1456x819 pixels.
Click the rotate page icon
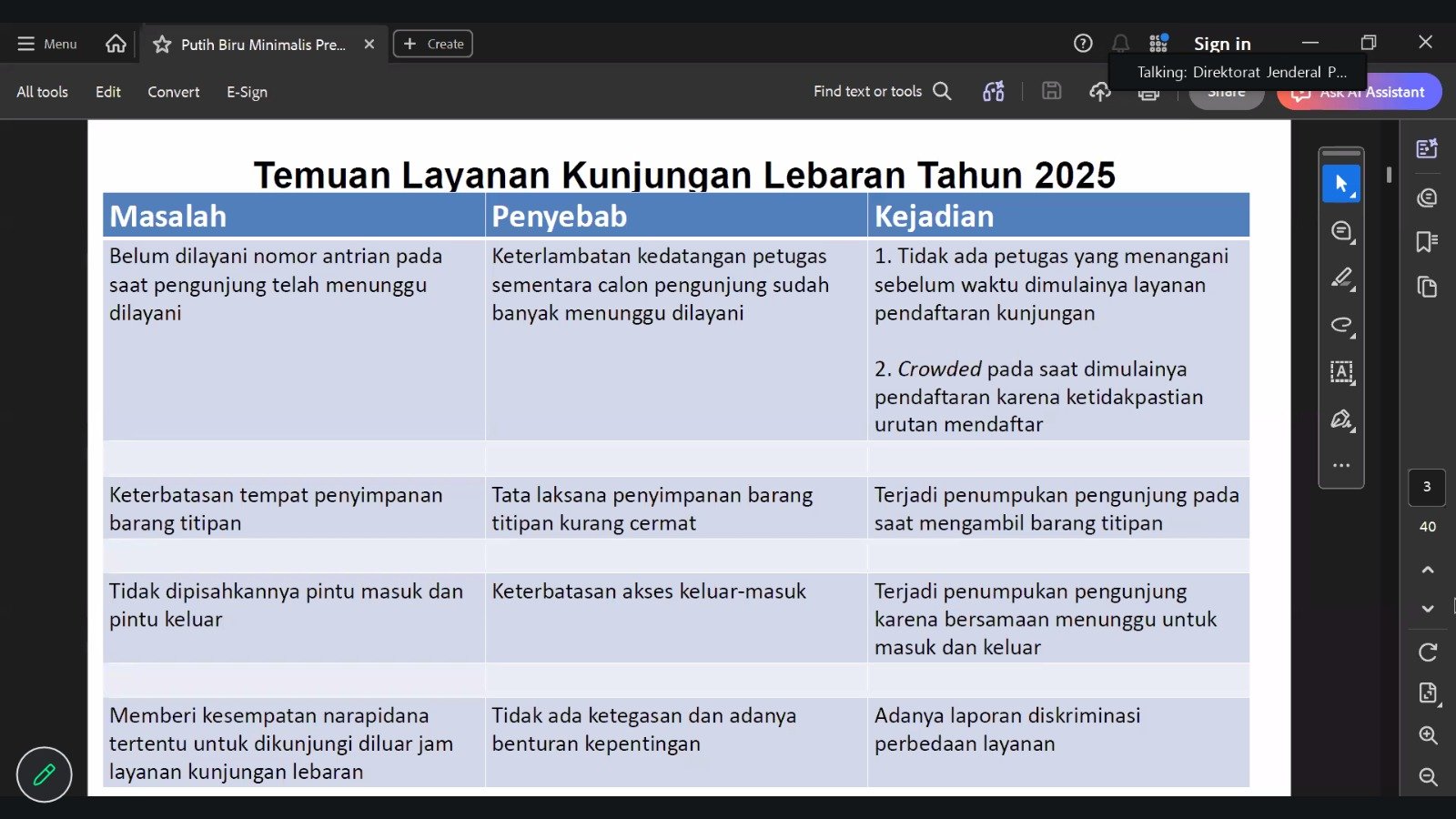coord(1428,652)
